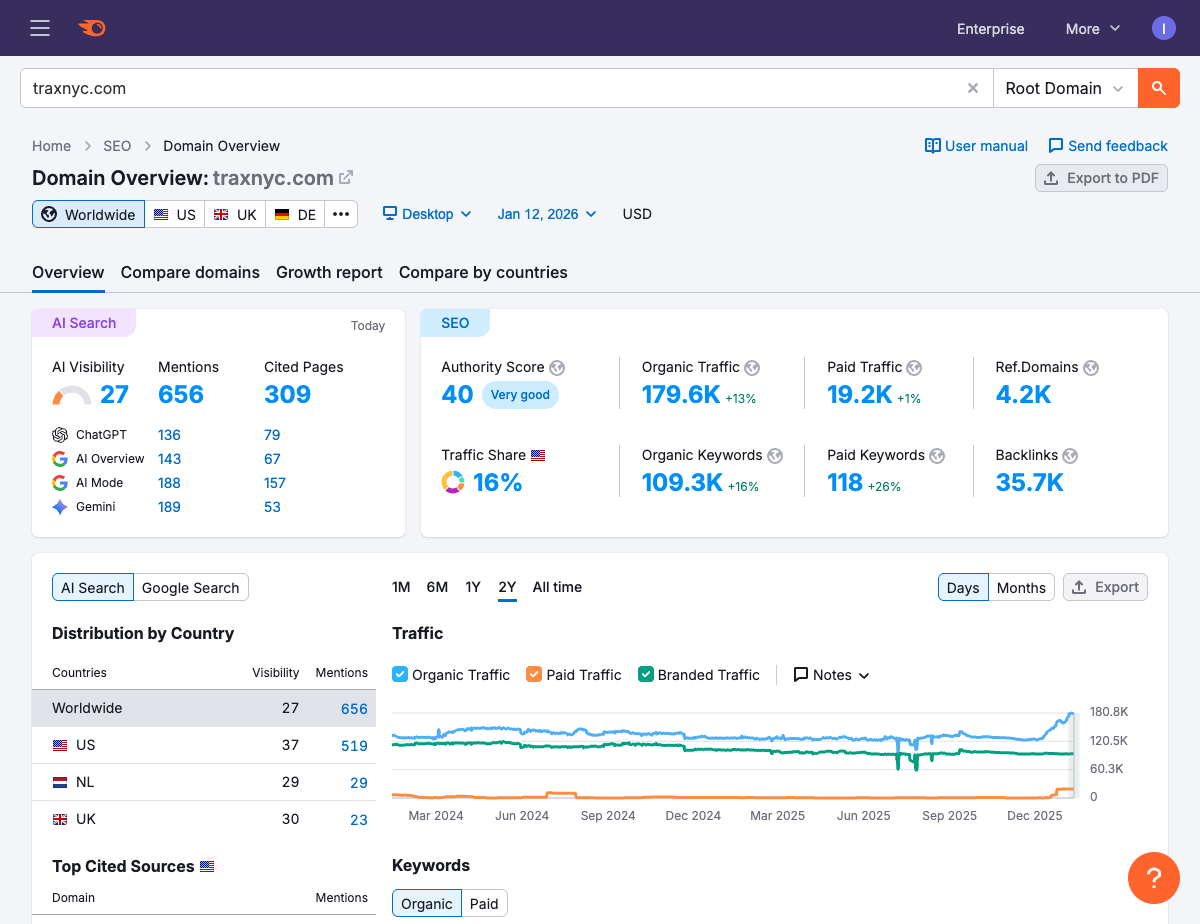Image resolution: width=1200 pixels, height=924 pixels.
Task: Uncheck the Branded Traffic checkbox
Action: pyautogui.click(x=646, y=675)
